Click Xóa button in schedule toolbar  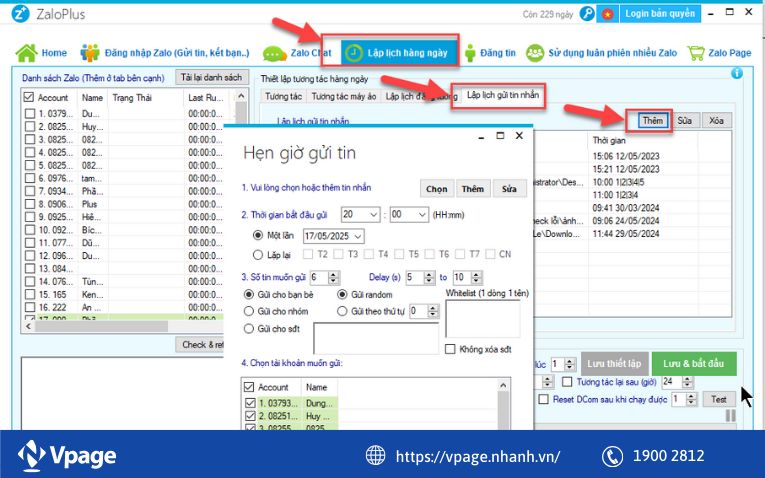[716, 120]
